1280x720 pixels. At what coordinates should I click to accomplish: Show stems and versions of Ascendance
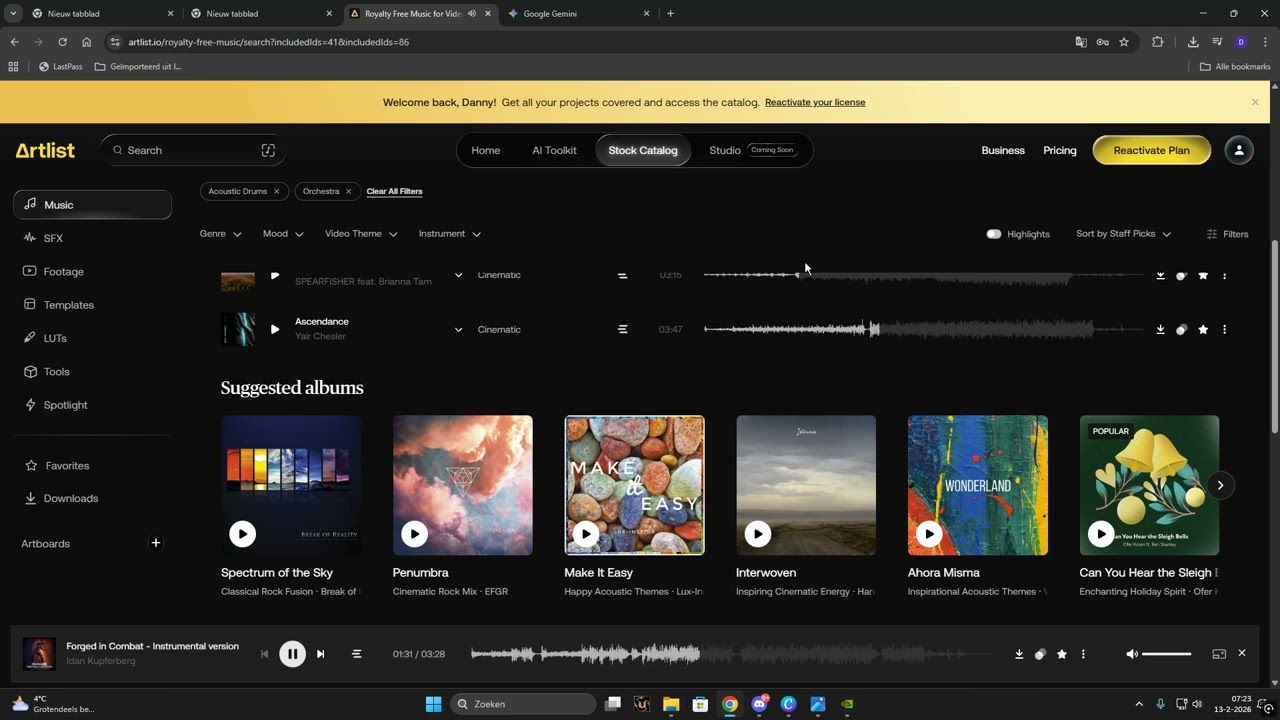click(x=622, y=329)
